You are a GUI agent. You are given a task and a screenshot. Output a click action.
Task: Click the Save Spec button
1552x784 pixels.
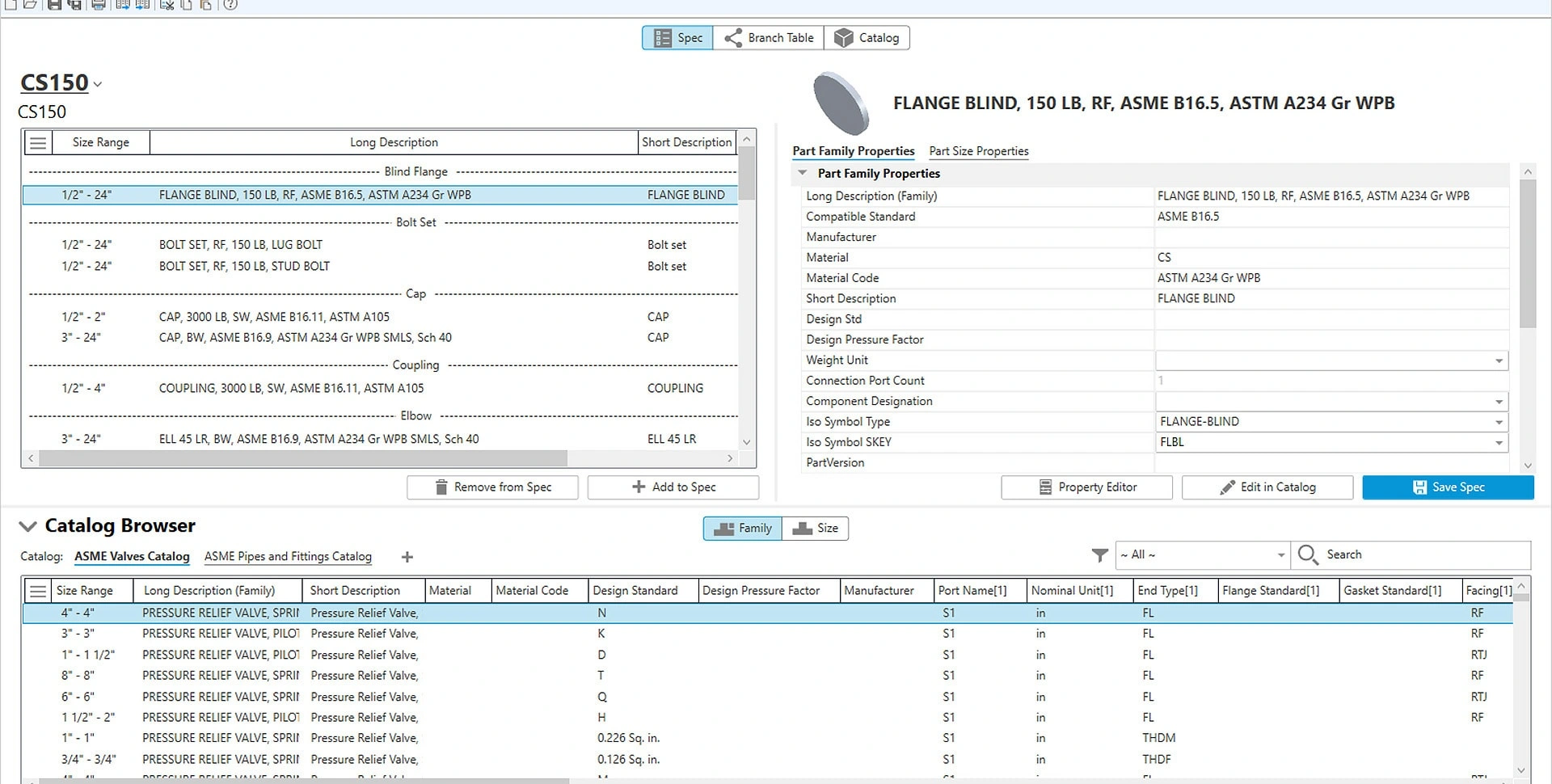tap(1448, 487)
